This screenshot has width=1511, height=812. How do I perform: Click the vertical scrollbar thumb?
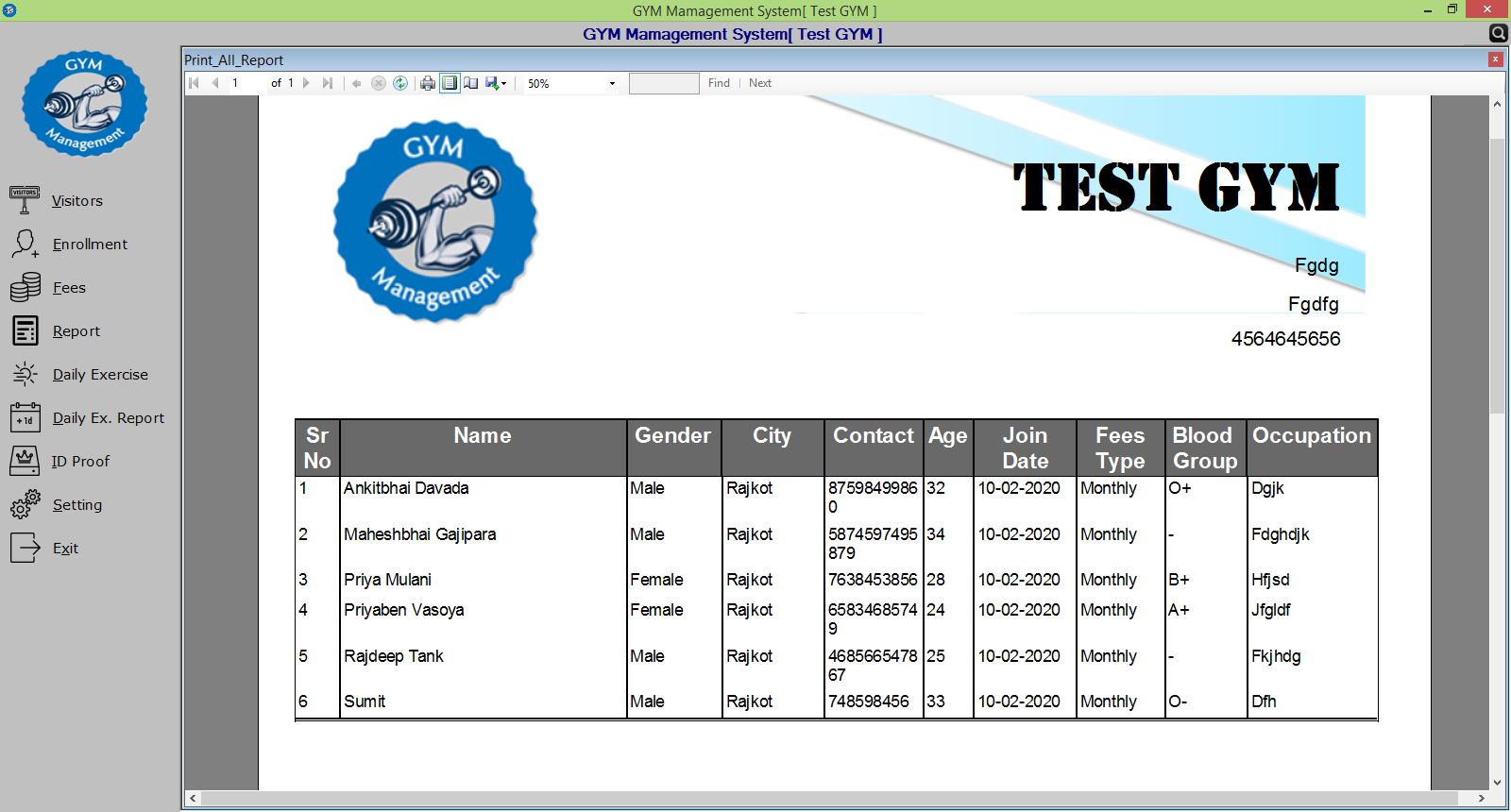pyautogui.click(x=1497, y=274)
